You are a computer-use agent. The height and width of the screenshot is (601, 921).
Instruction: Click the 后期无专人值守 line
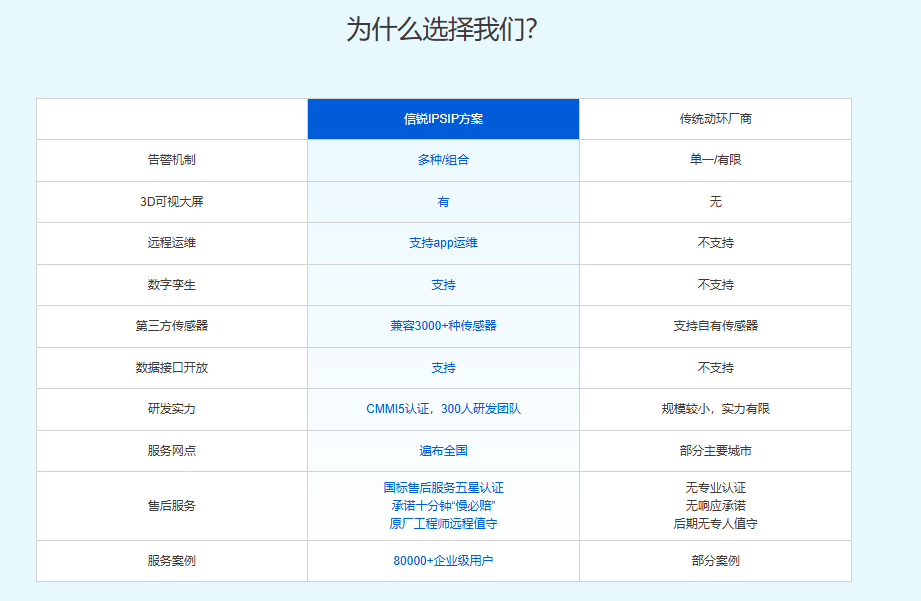[715, 523]
